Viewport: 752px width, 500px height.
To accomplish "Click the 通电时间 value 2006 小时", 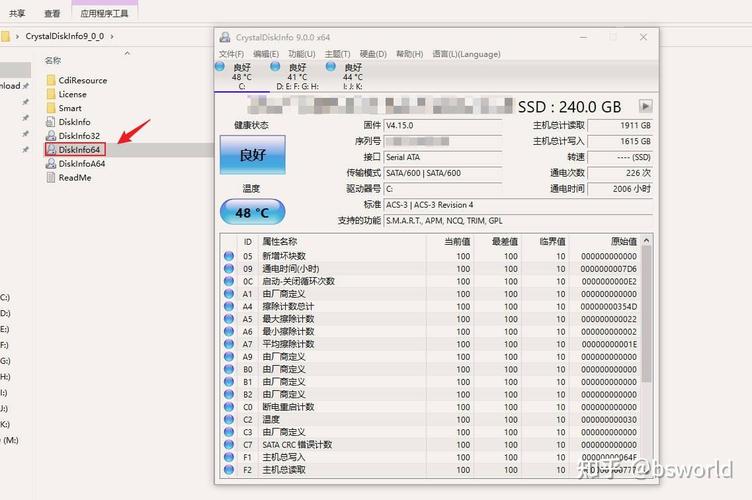I will (x=620, y=189).
